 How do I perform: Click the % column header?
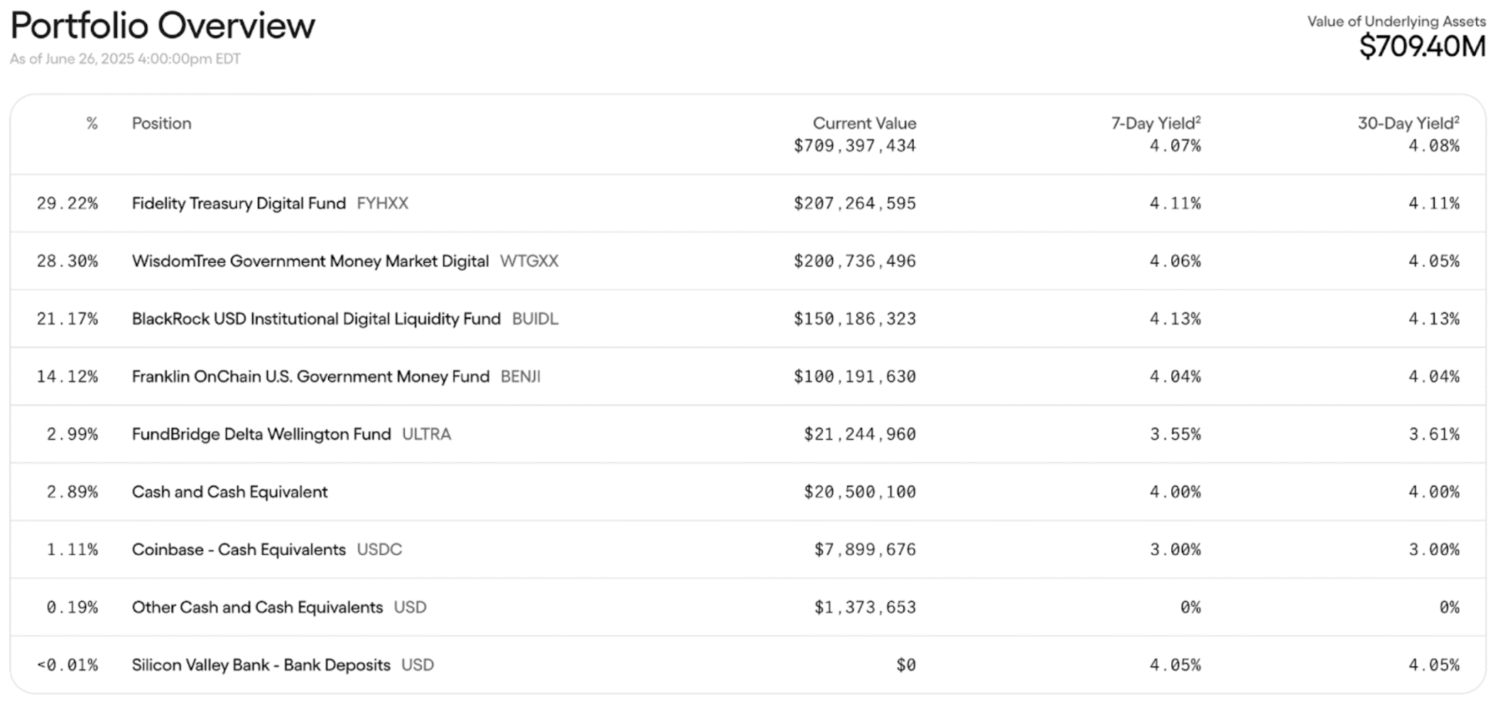(92, 123)
